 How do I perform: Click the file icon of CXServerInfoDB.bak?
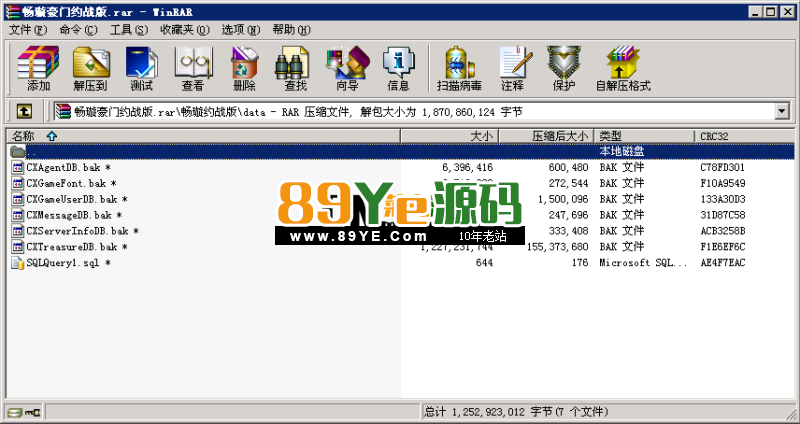tap(18, 231)
